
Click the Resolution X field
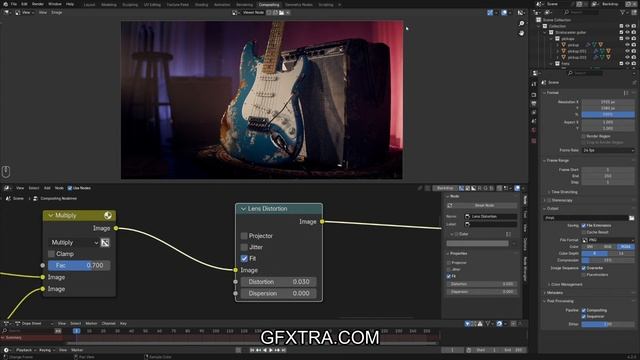[608, 102]
